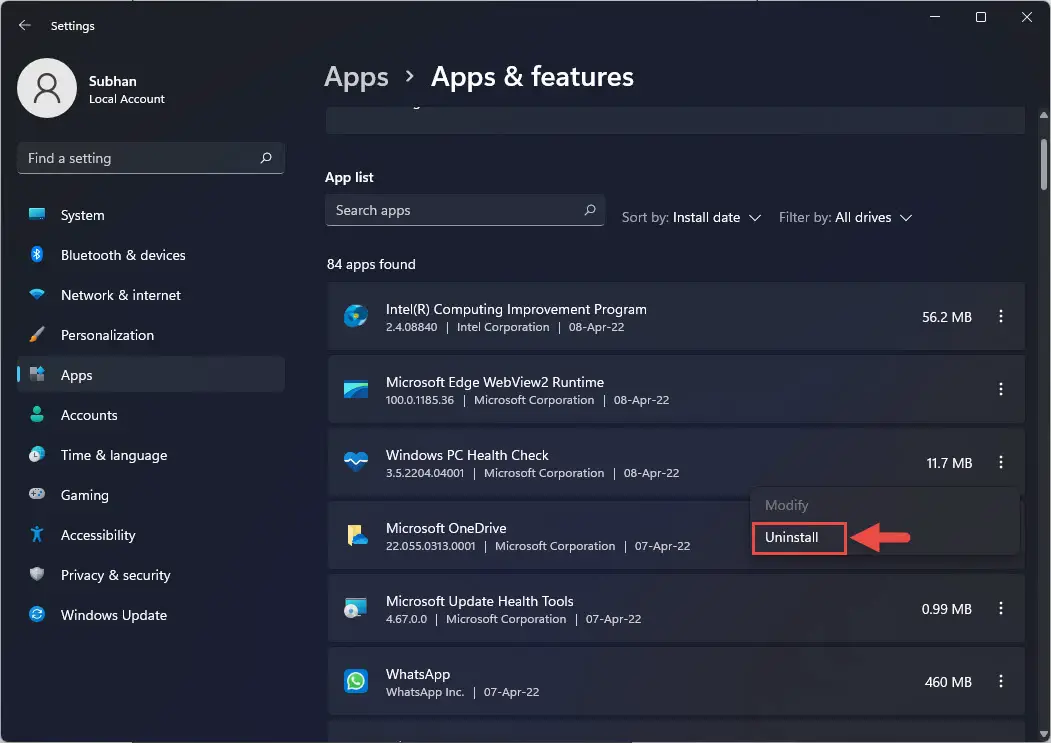Click the Microsoft OneDrive app icon

click(x=357, y=535)
